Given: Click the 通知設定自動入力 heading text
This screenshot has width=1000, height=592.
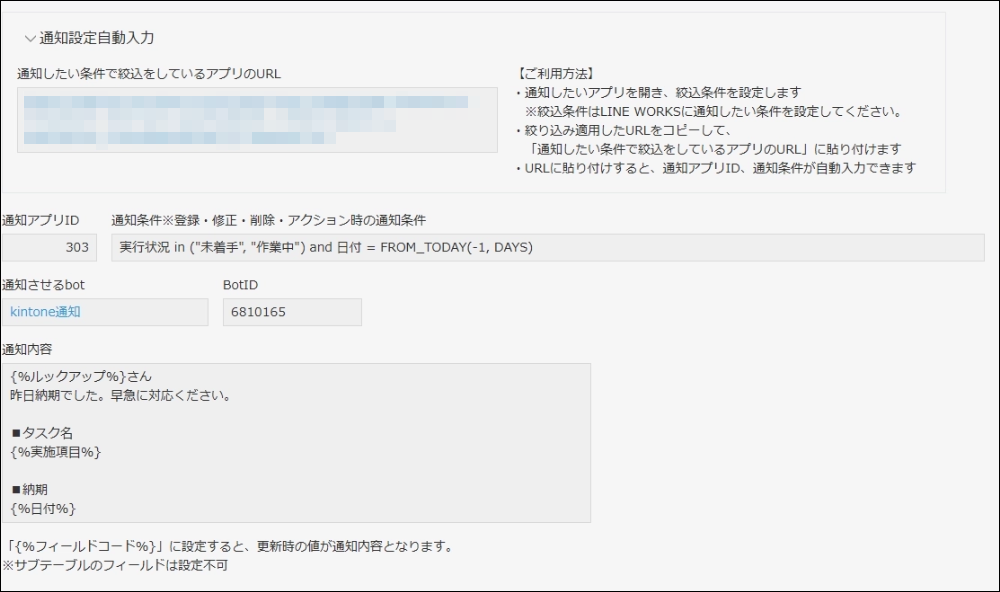Looking at the screenshot, I should pyautogui.click(x=97, y=38).
